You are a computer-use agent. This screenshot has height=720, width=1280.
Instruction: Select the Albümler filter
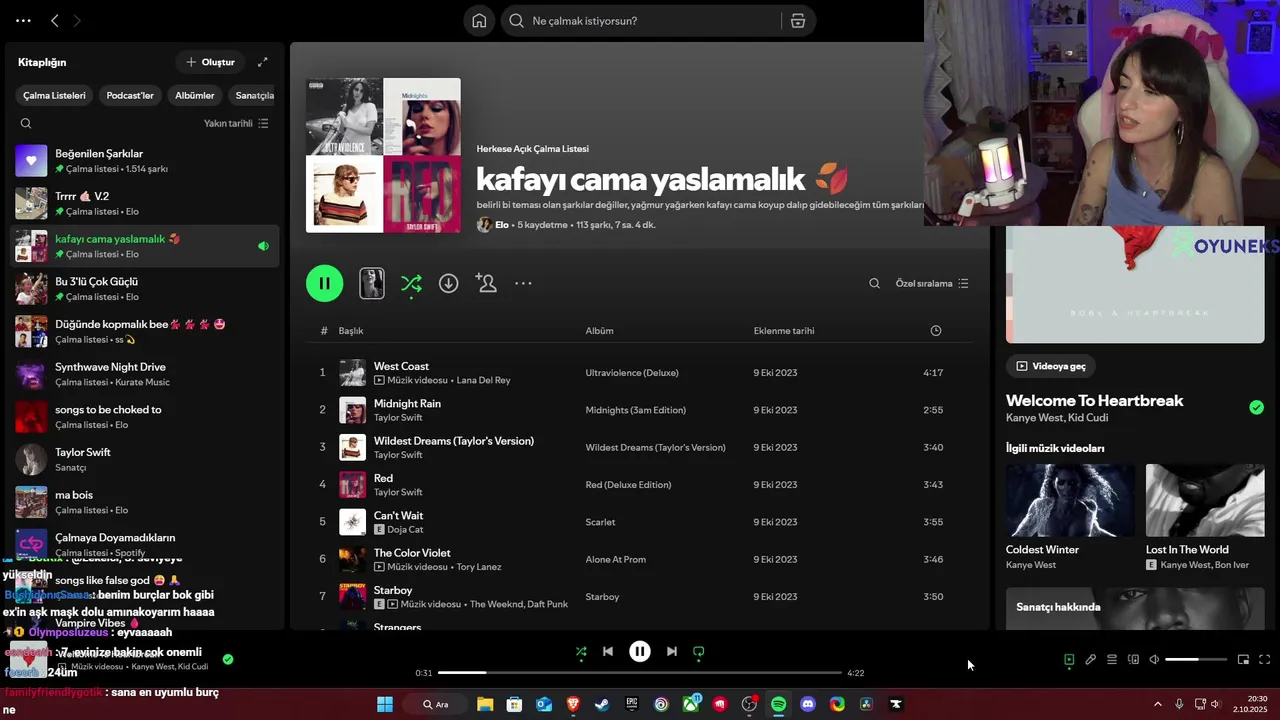(195, 96)
